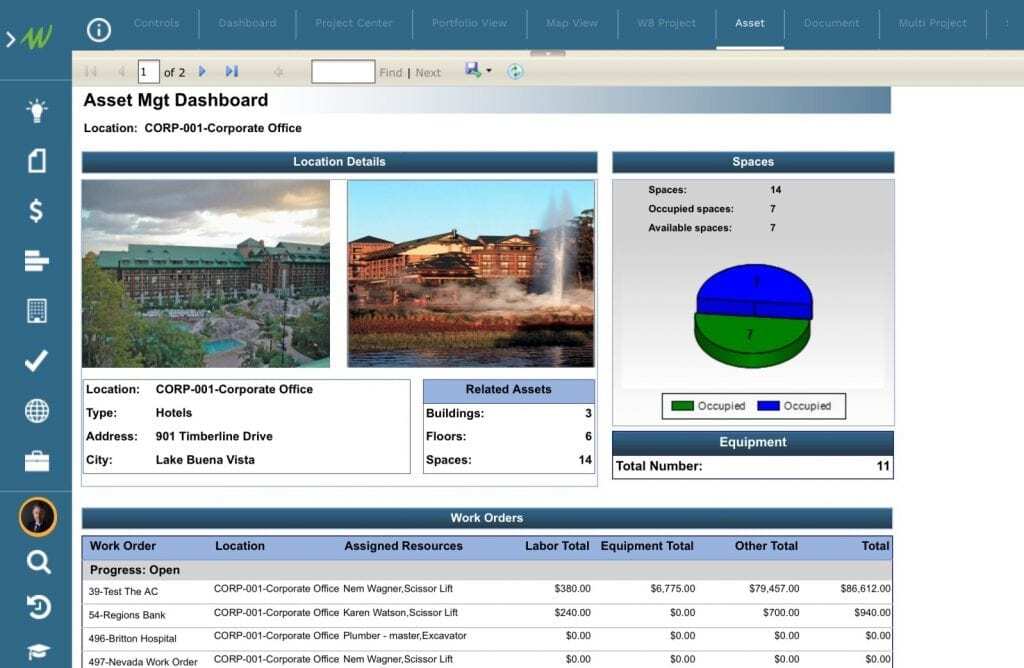
Task: Click the $79,457.00 other total cell
Action: 774,588
